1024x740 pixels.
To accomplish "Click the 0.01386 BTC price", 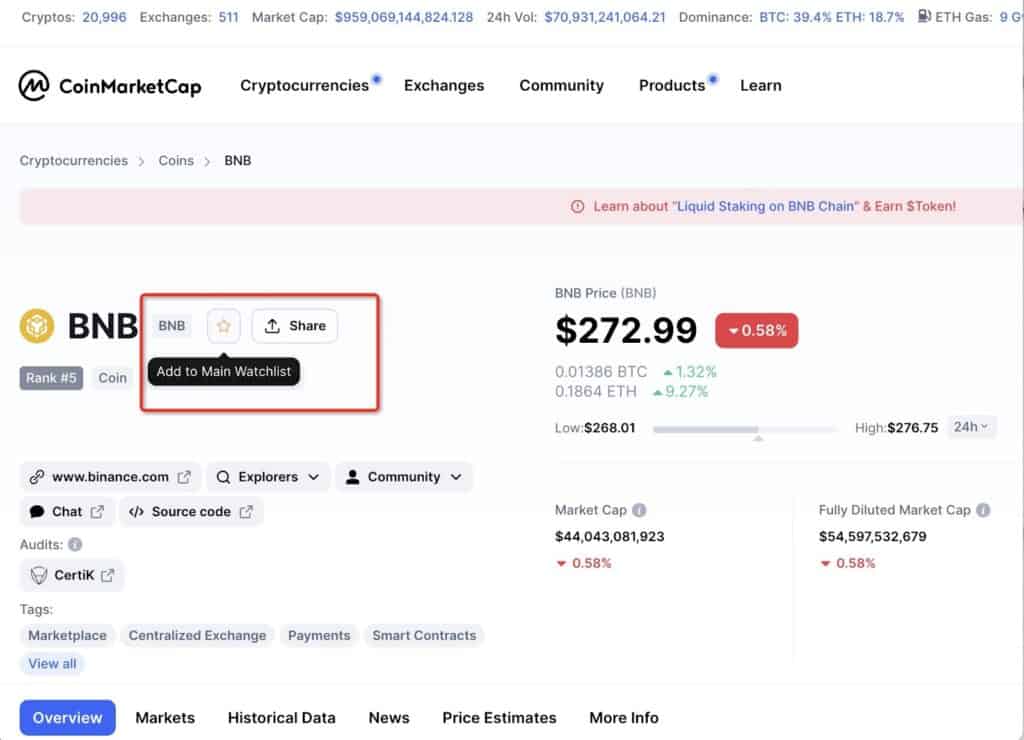I will click(601, 372).
